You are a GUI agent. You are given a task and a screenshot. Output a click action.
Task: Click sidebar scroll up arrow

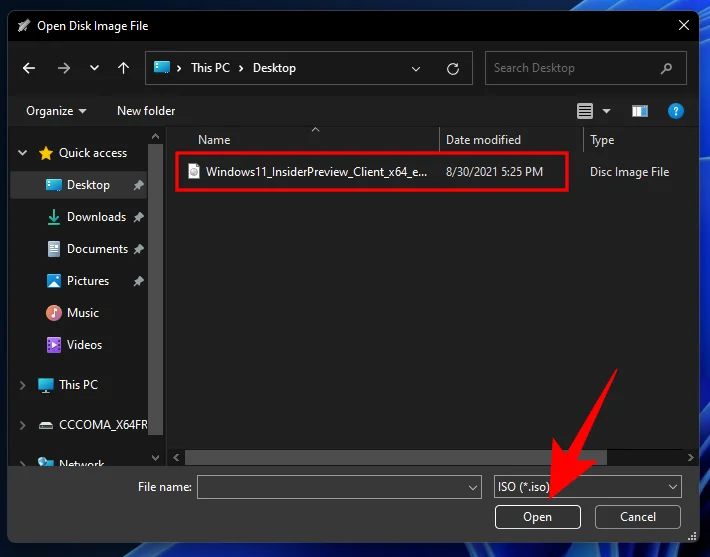click(x=155, y=136)
